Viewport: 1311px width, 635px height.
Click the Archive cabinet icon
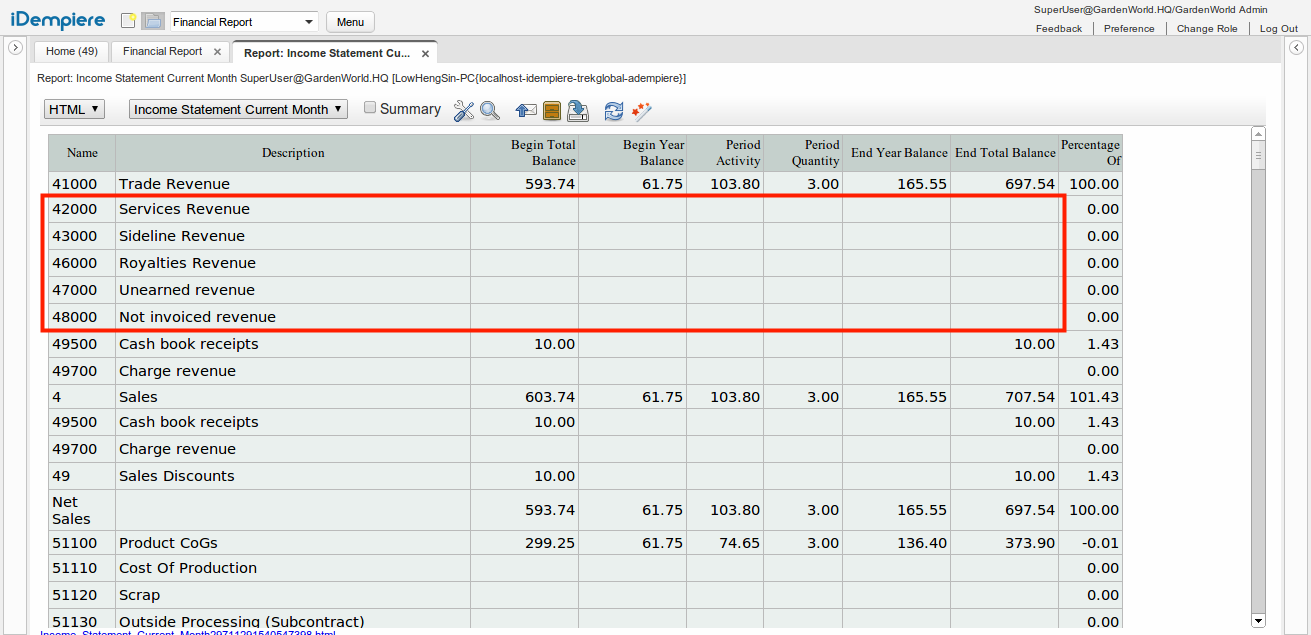[552, 111]
